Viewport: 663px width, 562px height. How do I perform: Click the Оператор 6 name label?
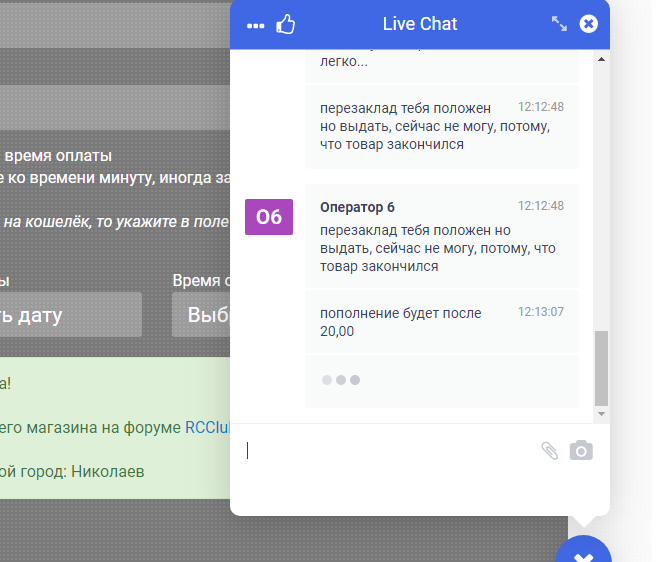(x=357, y=207)
